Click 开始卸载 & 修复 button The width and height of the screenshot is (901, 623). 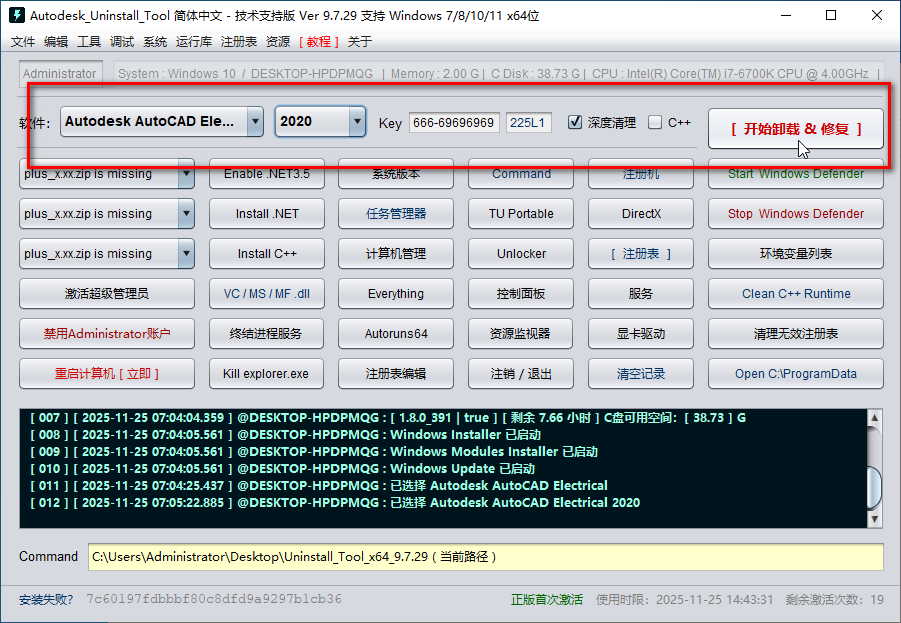click(796, 129)
